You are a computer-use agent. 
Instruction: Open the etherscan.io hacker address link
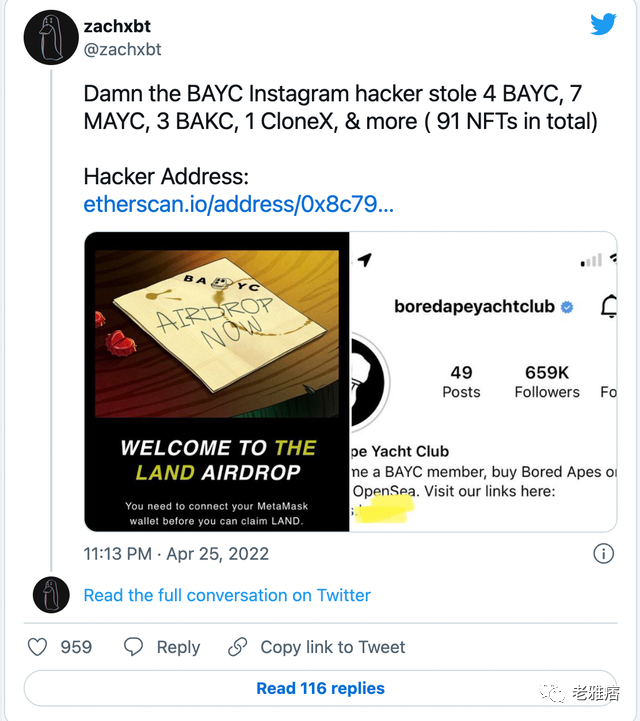pos(238,204)
